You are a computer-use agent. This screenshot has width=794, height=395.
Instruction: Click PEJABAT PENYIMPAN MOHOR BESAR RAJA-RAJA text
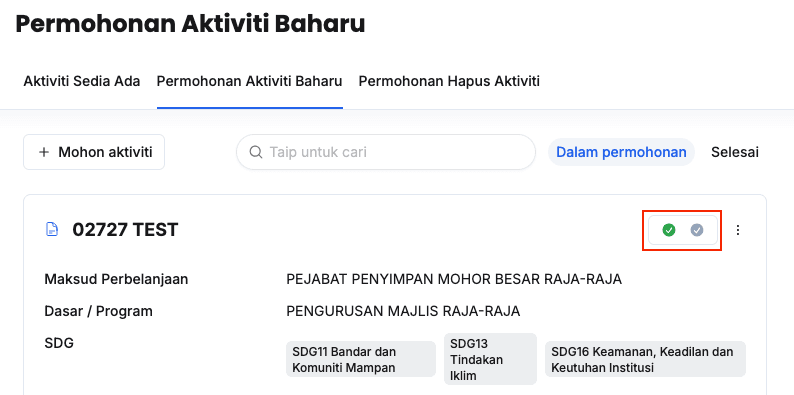point(454,279)
